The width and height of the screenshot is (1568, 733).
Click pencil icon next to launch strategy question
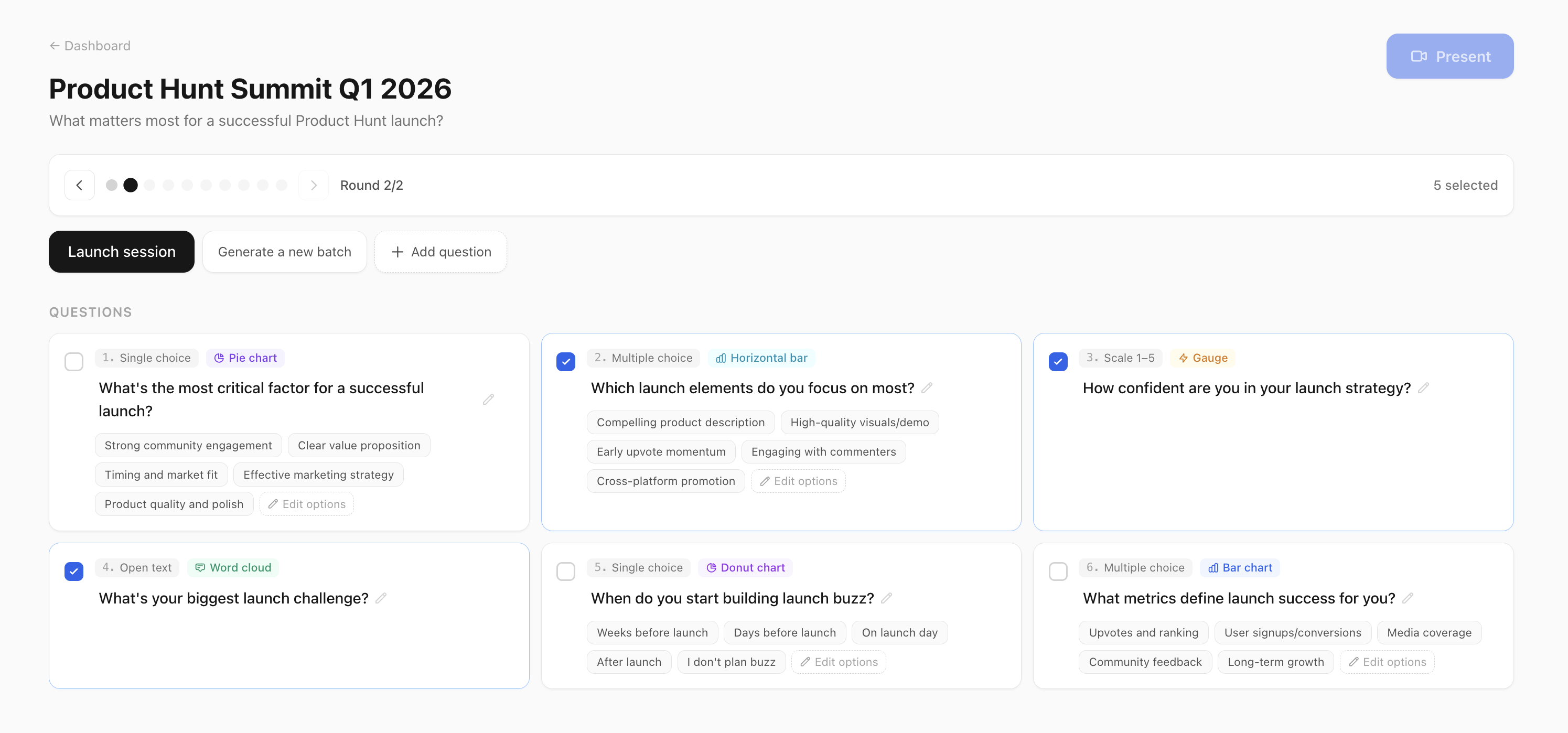coord(1423,388)
